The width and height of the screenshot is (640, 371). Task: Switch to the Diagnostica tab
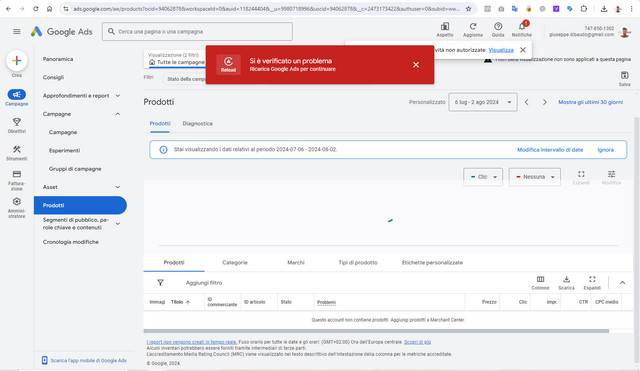[198, 123]
